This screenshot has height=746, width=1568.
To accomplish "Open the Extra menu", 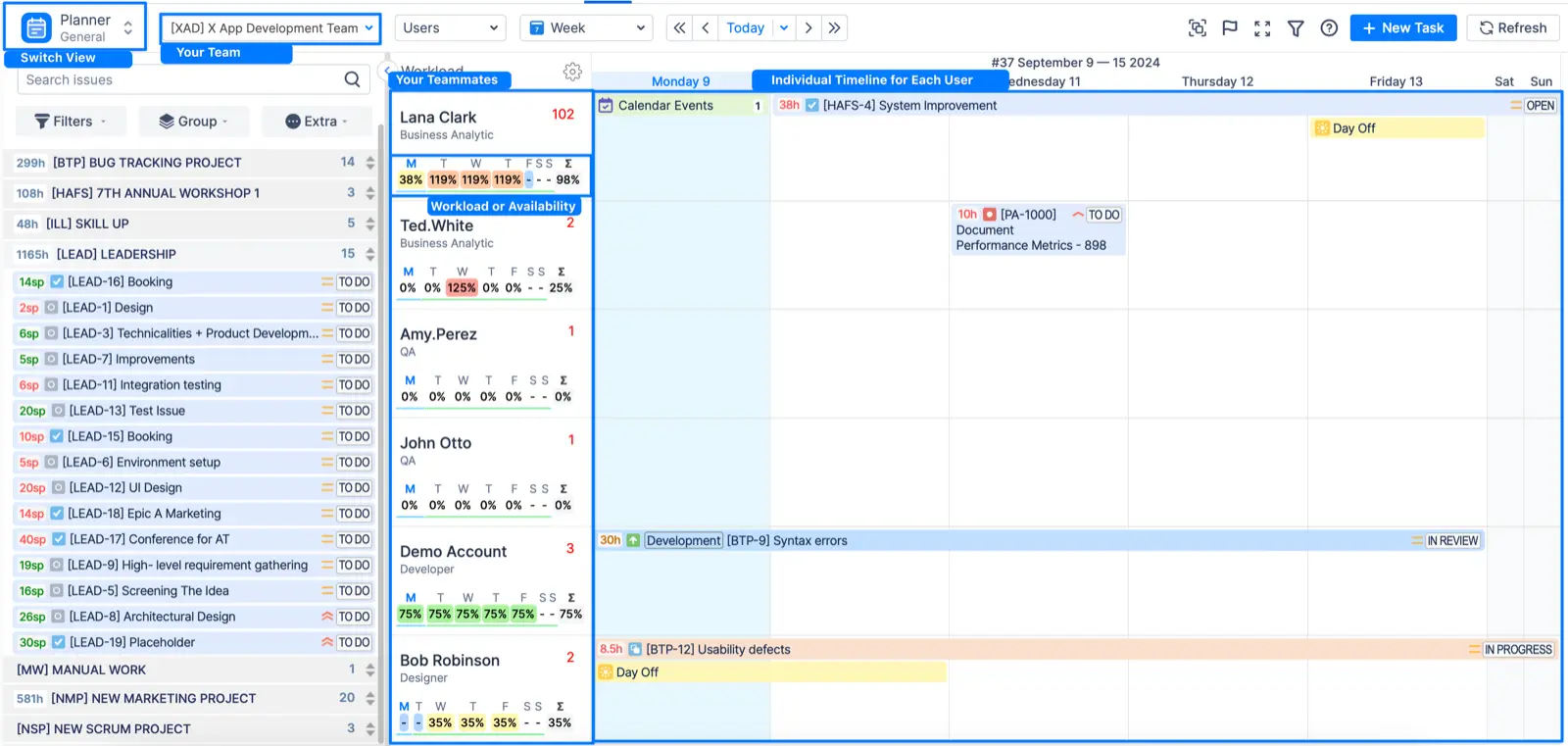I will pos(317,122).
